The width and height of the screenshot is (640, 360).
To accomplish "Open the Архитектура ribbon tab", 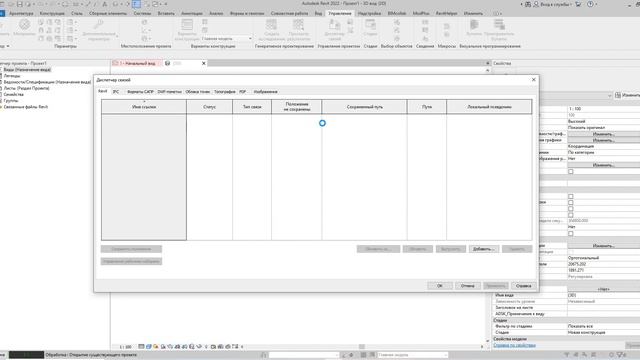I will coord(21,13).
